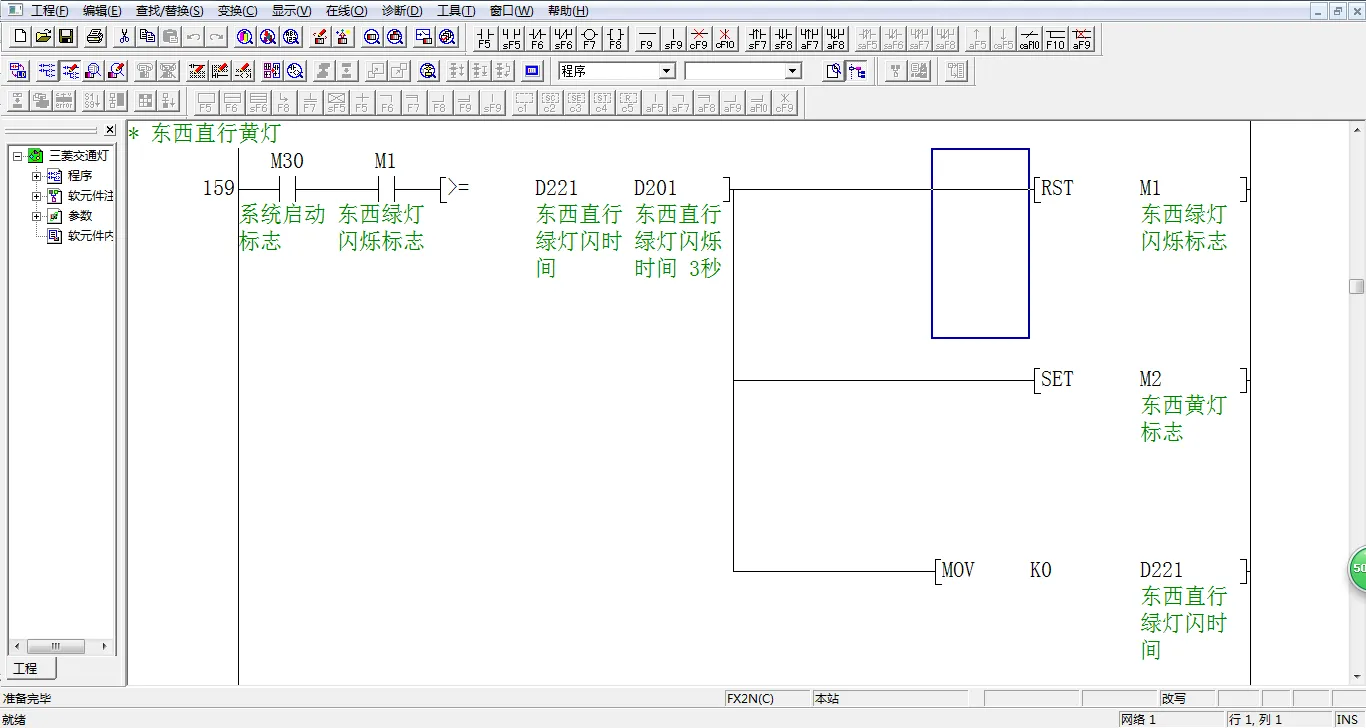Image resolution: width=1366 pixels, height=728 pixels.
Task: Click the D201 operand
Action: point(655,188)
